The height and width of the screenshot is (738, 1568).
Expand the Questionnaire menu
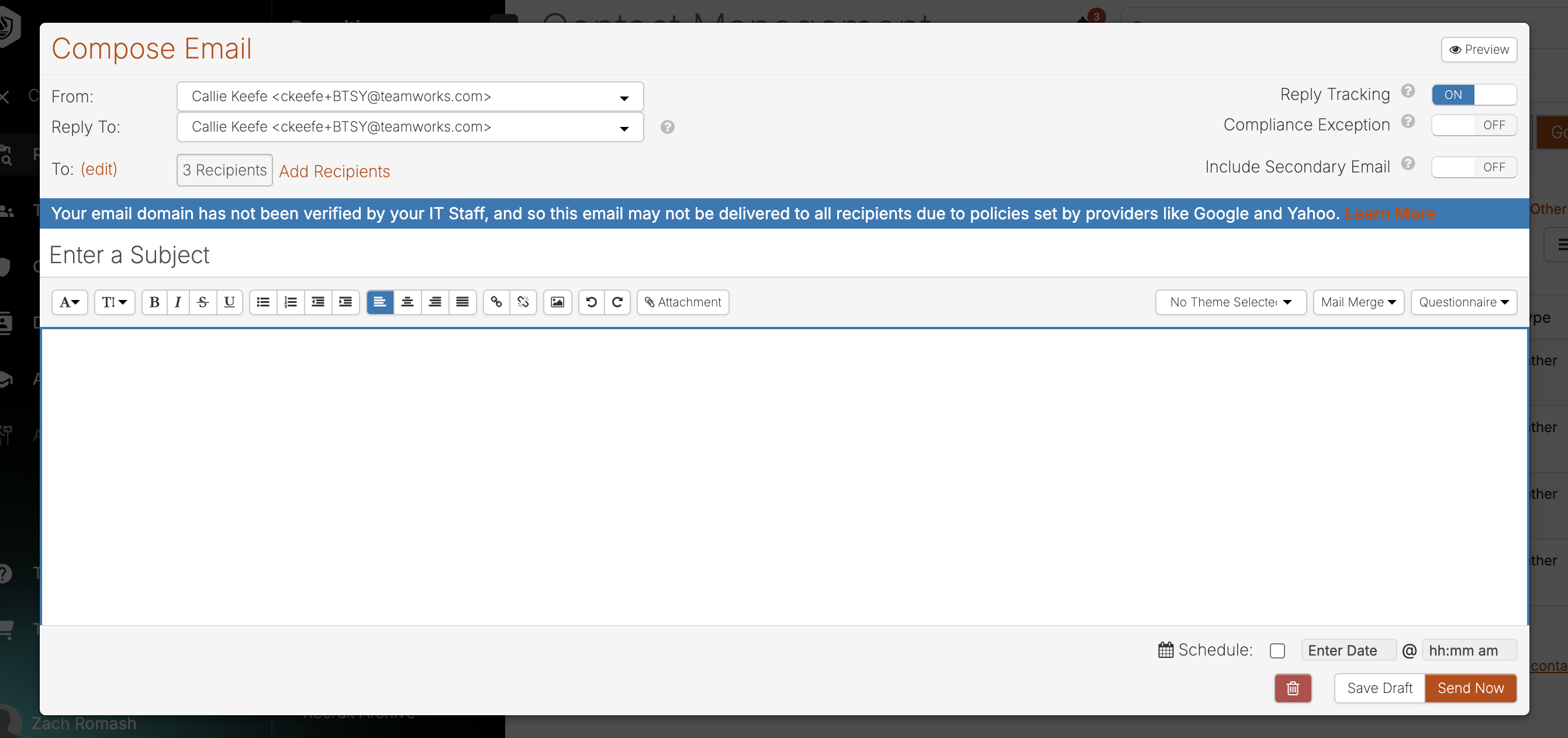coord(1464,302)
